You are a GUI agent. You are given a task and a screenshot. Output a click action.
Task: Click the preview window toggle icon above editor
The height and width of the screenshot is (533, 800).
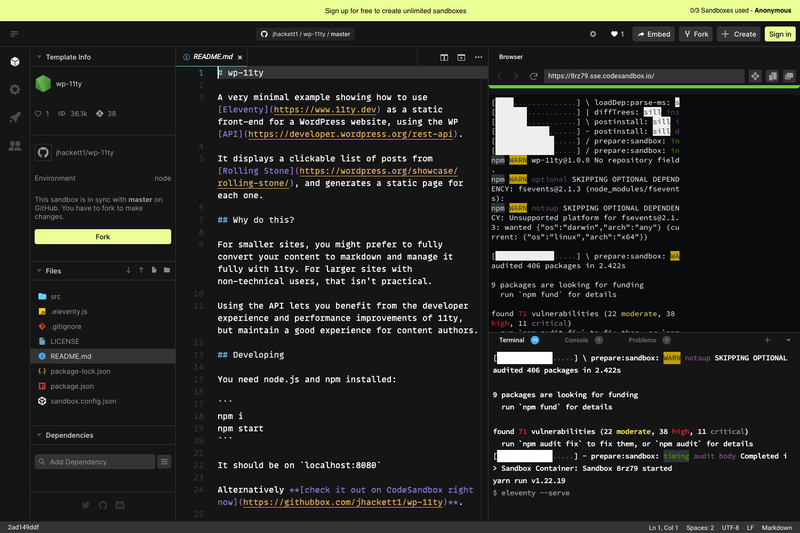coord(461,57)
